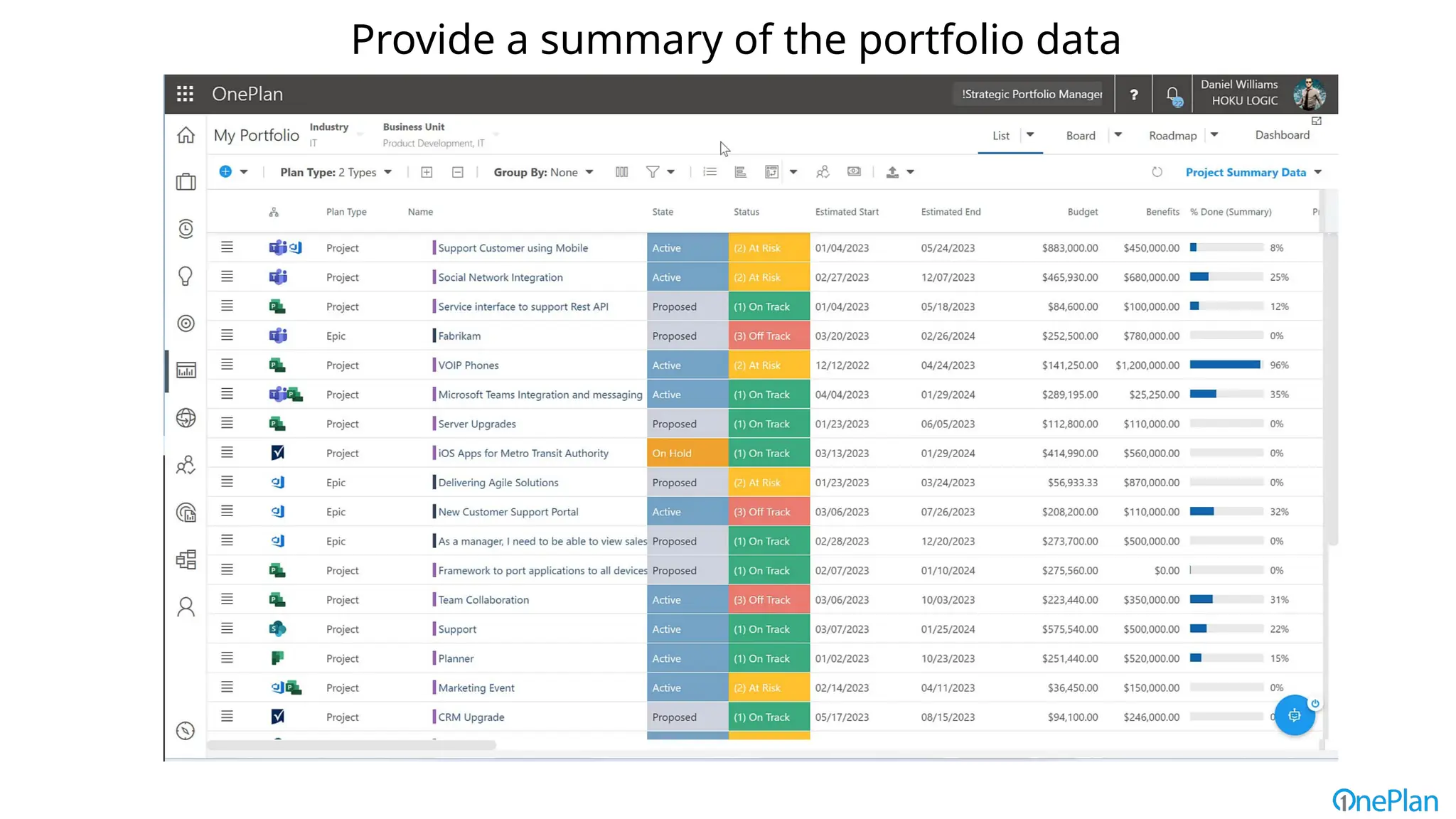Open the globe sidebar icon

tap(186, 417)
